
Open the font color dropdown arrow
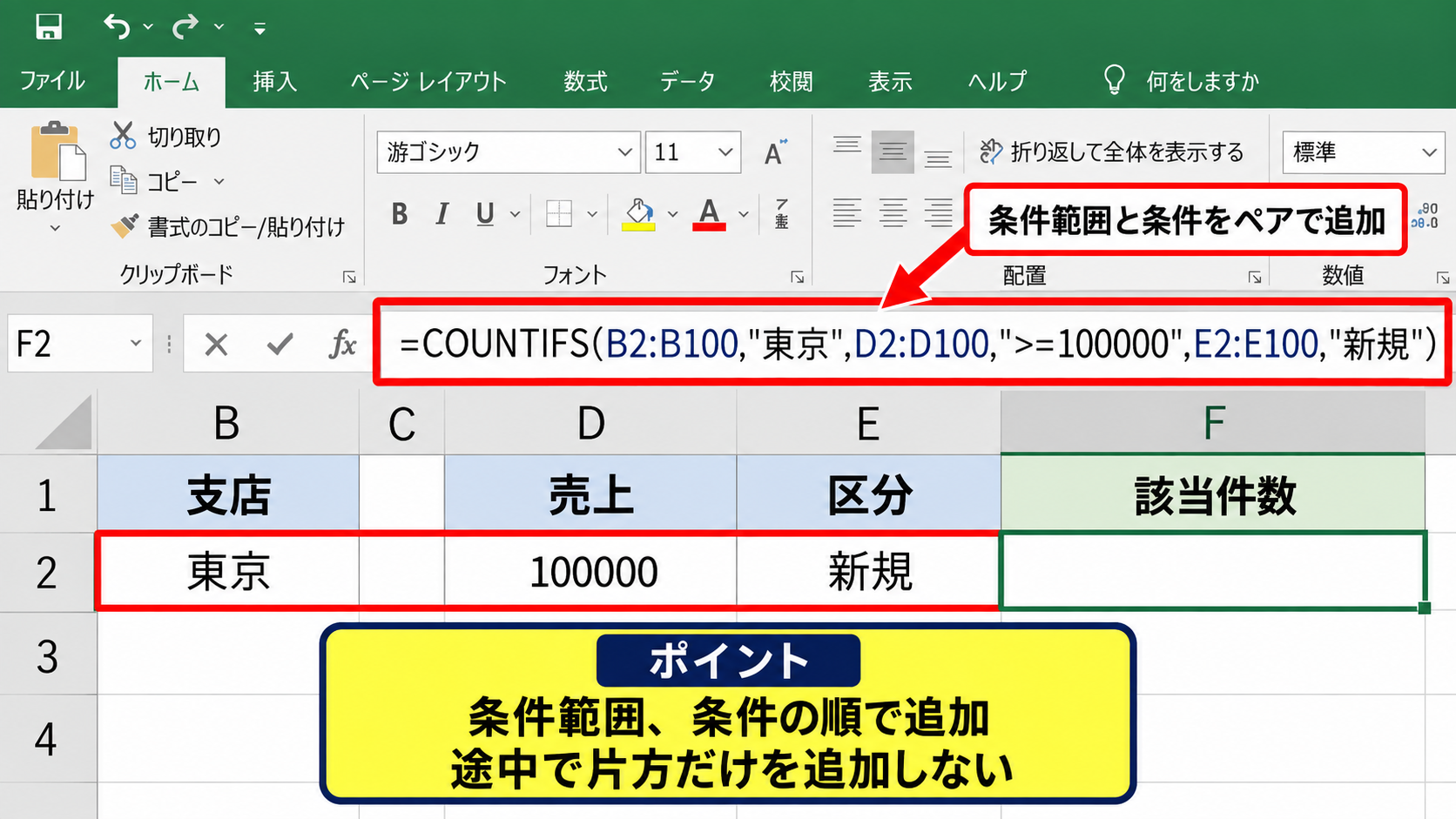tap(744, 214)
